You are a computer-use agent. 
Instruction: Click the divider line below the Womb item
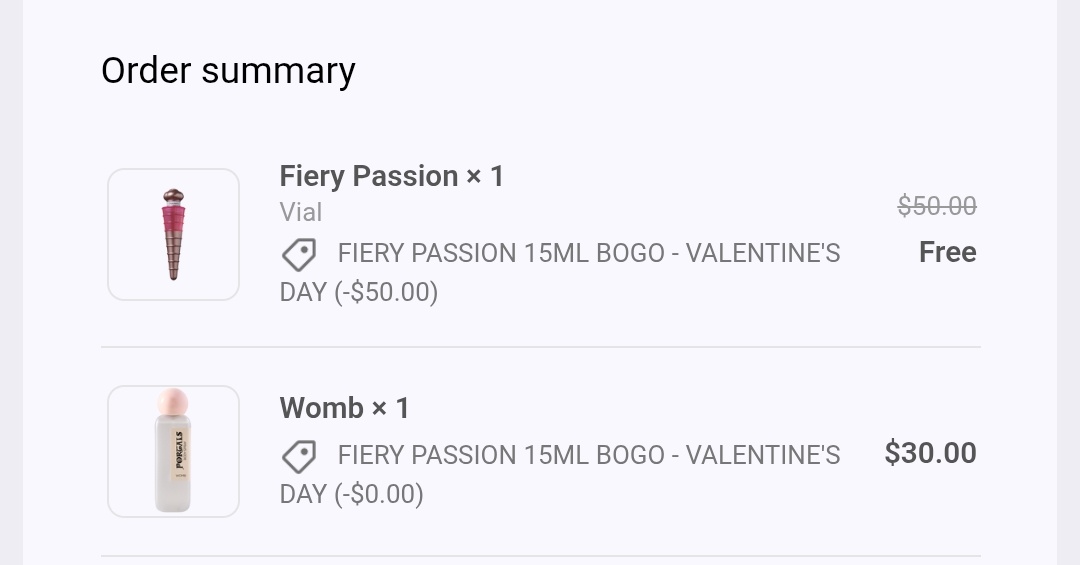click(x=540, y=556)
